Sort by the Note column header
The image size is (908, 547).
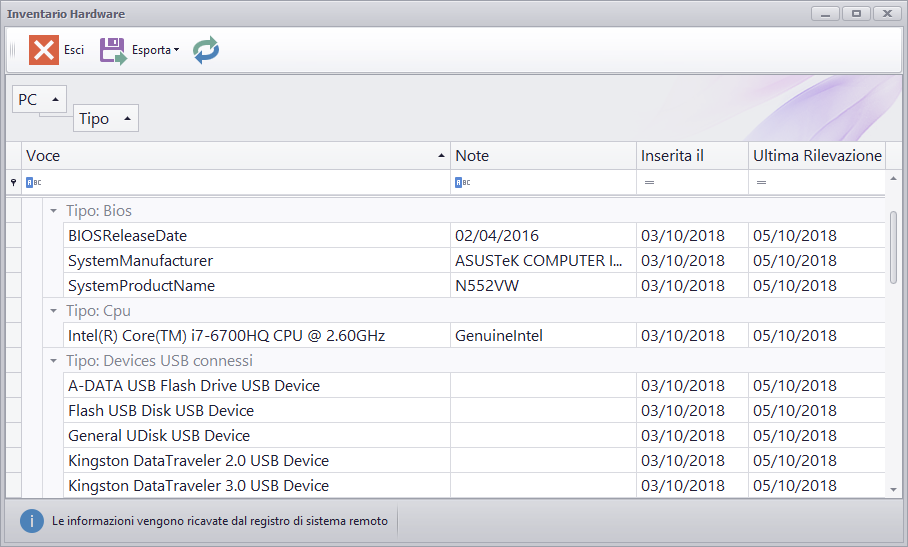[543, 156]
